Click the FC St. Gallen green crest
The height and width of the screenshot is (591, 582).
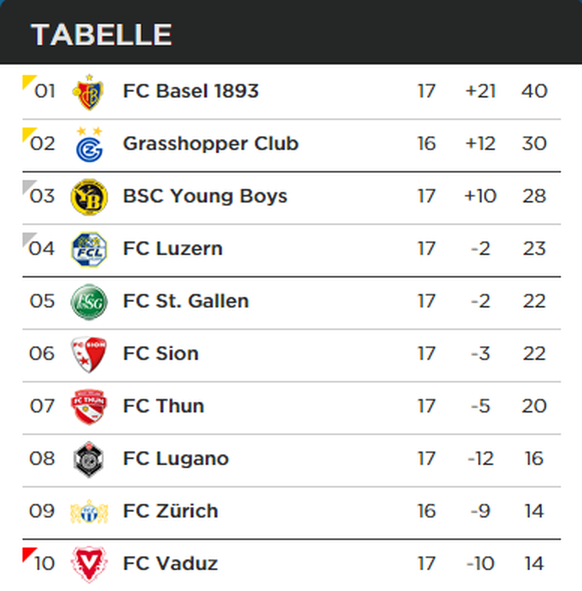tap(89, 302)
